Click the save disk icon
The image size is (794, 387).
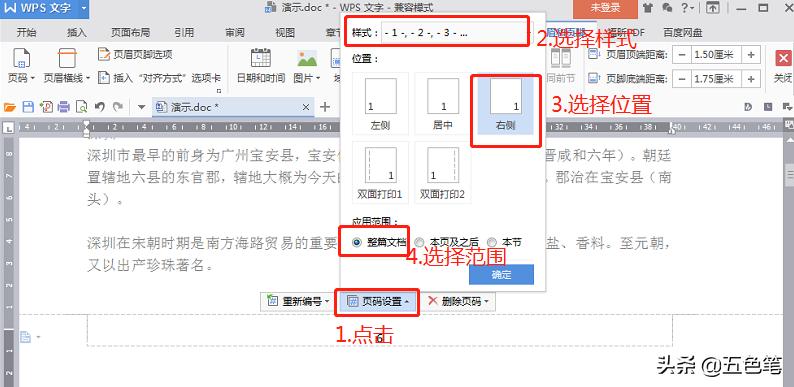(x=28, y=107)
